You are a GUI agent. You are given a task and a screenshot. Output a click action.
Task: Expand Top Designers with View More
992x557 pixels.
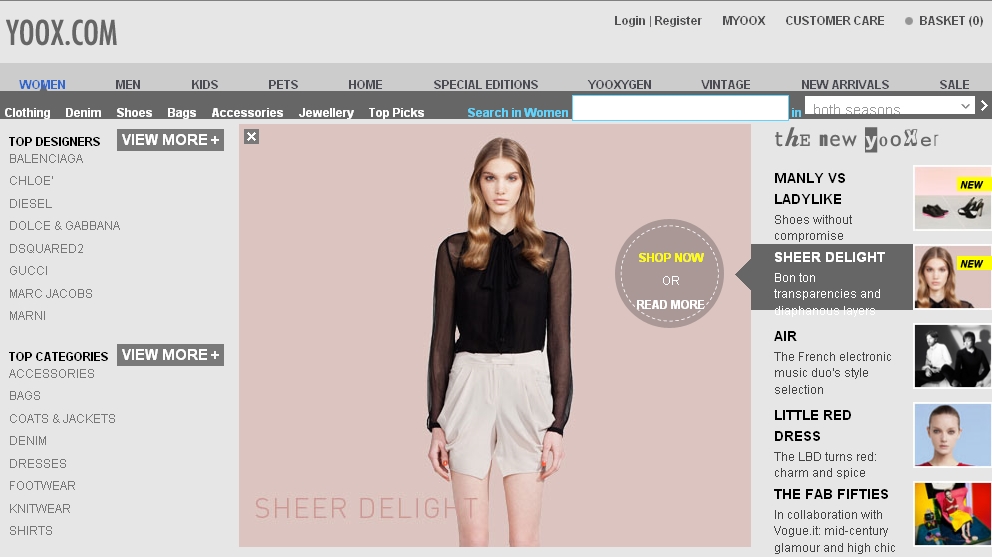tap(170, 140)
